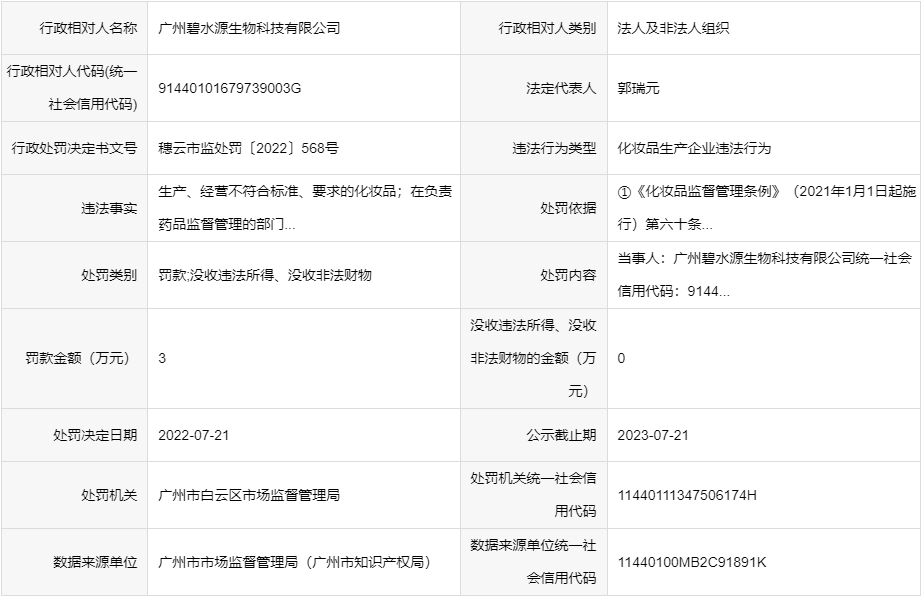Click company name 广州碧水源生物科技有限公司

click(249, 28)
